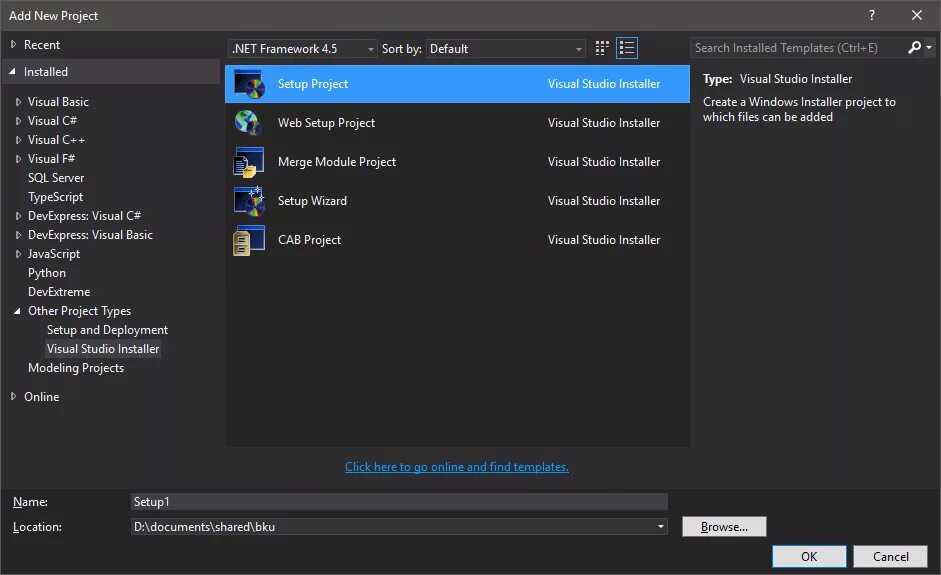941x575 pixels.
Task: Click the search magnifier icon
Action: click(915, 47)
